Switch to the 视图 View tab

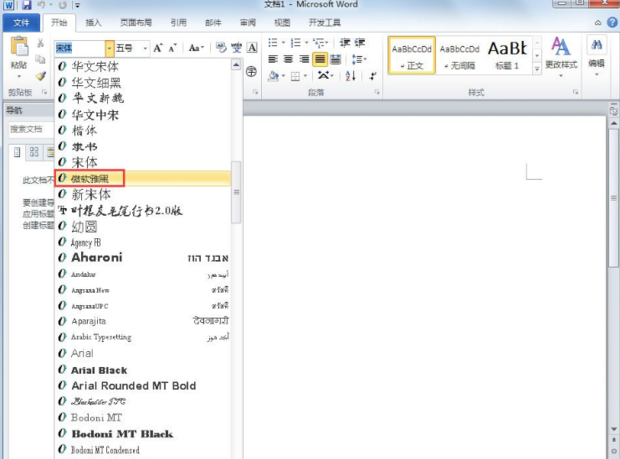pos(282,23)
